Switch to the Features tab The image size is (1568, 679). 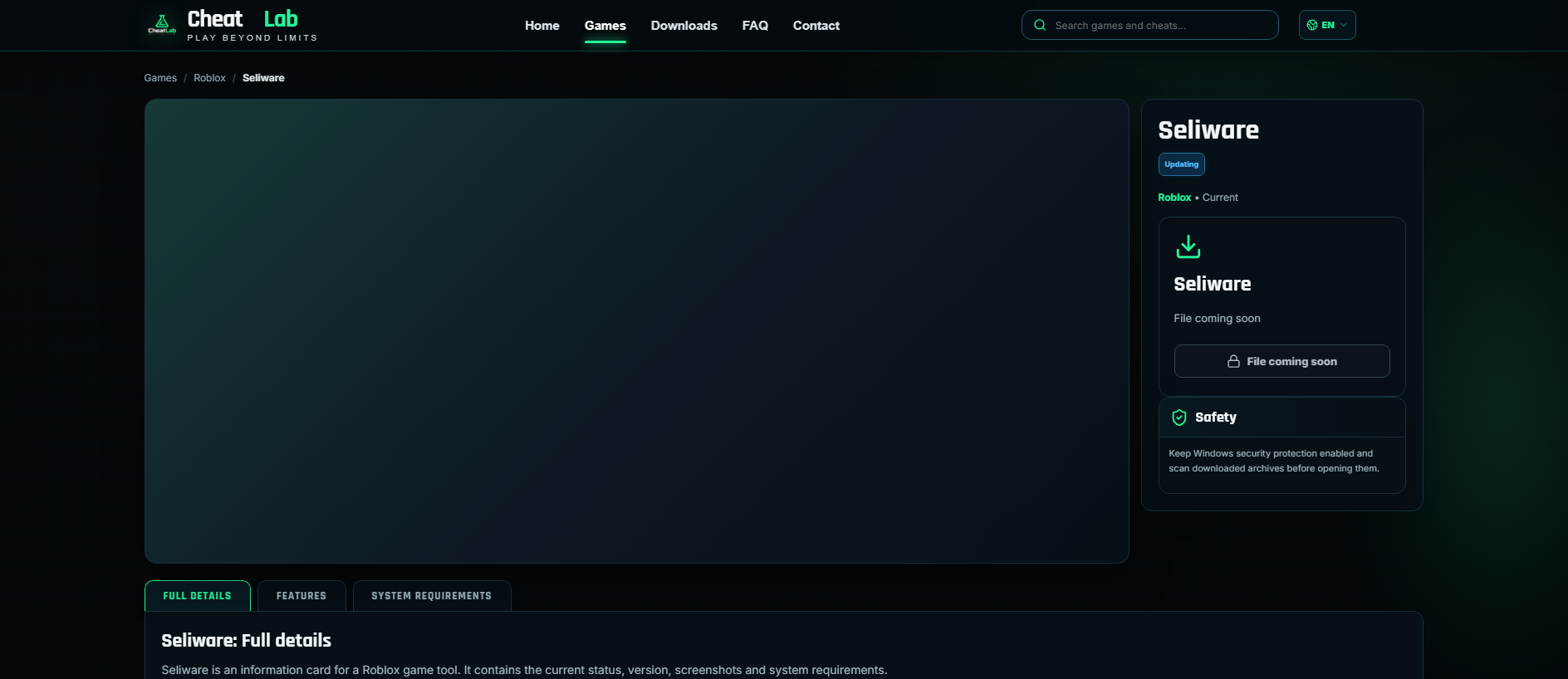[x=301, y=596]
